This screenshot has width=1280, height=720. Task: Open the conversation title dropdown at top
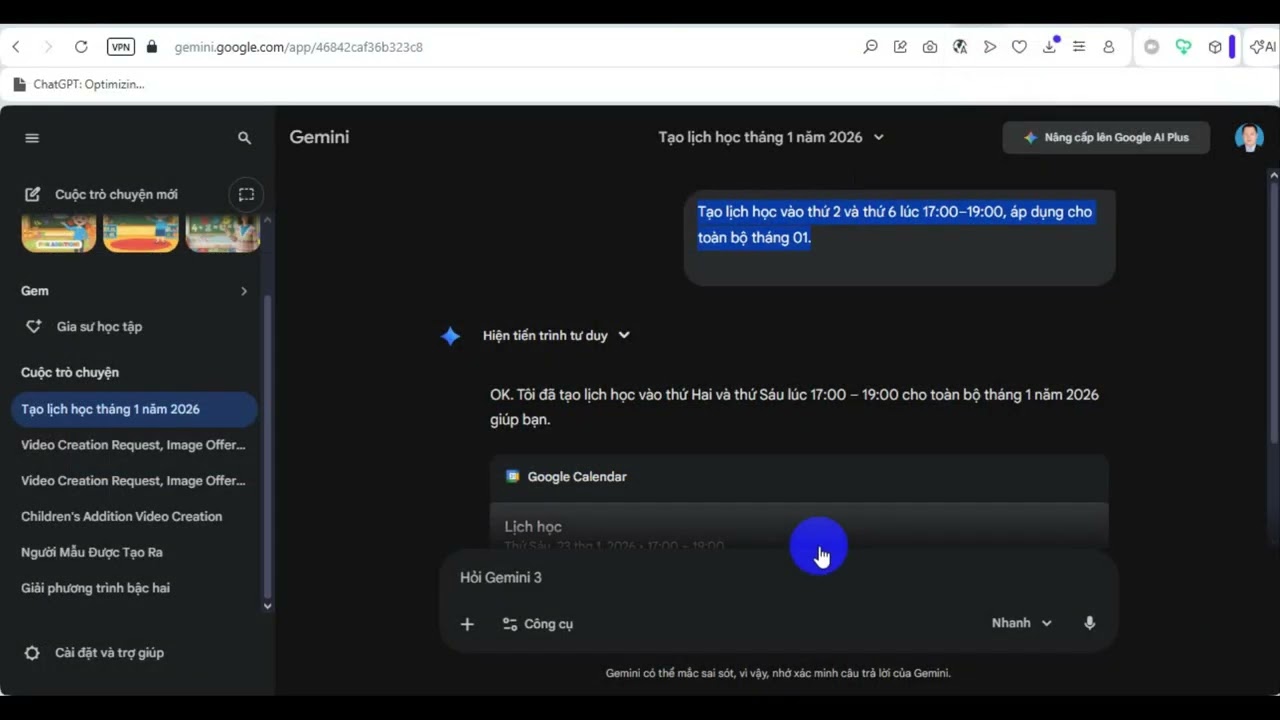click(771, 137)
